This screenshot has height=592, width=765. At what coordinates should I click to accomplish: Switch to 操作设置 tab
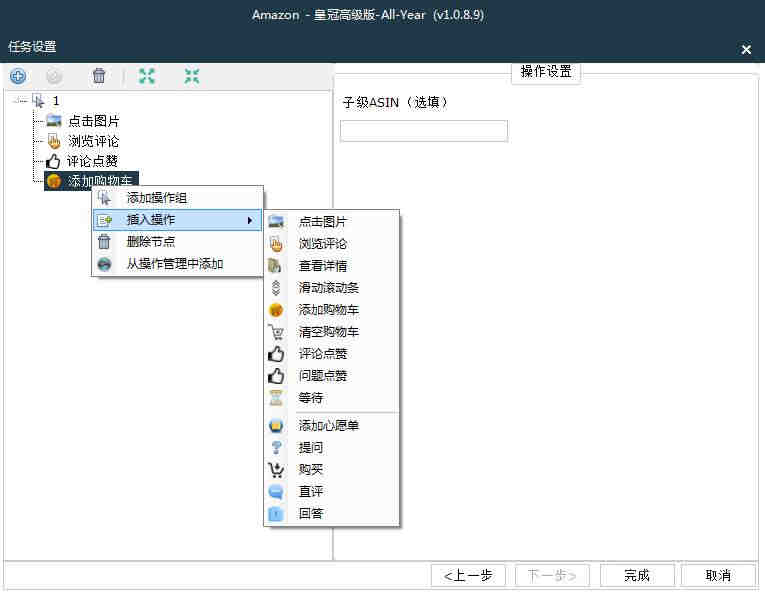(546, 72)
